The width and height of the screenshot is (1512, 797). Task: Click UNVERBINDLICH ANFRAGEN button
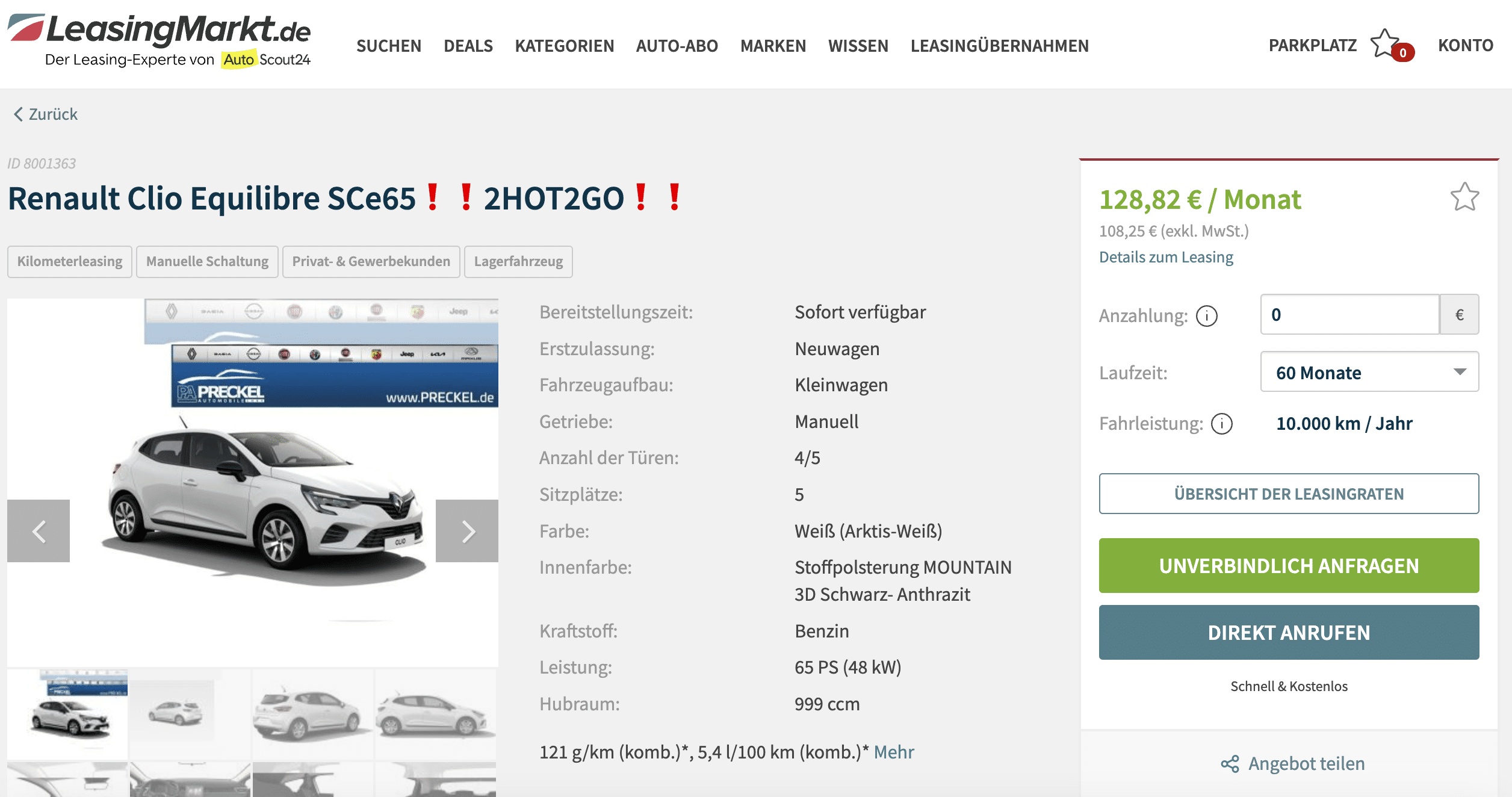[1289, 565]
